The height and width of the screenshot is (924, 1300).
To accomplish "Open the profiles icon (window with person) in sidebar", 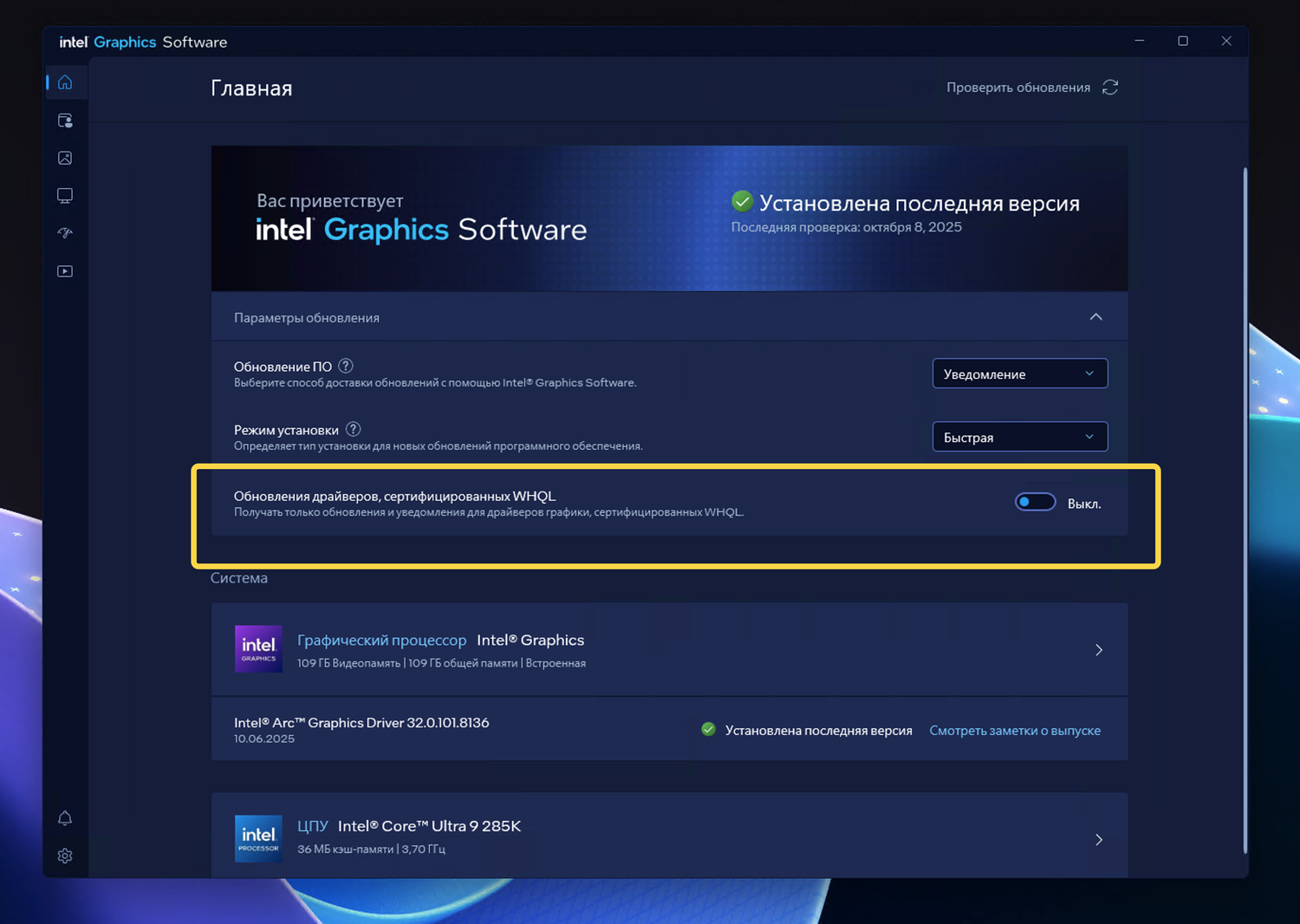I will (65, 120).
